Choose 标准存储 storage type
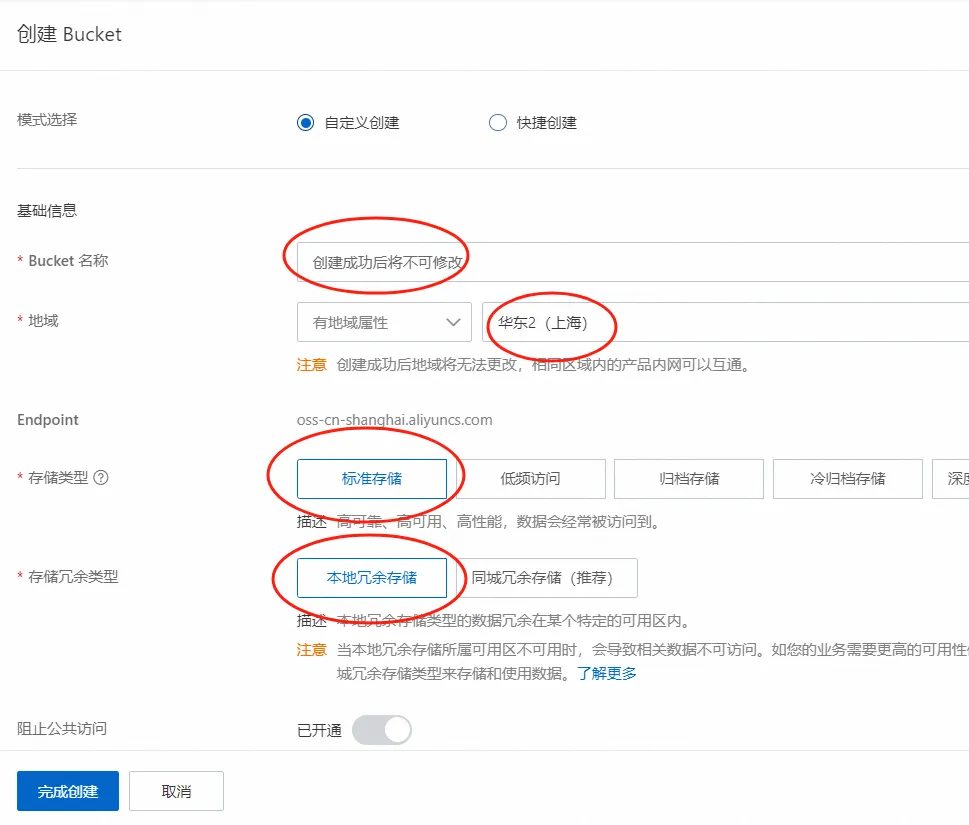The height and width of the screenshot is (825, 969). pyautogui.click(x=371, y=478)
